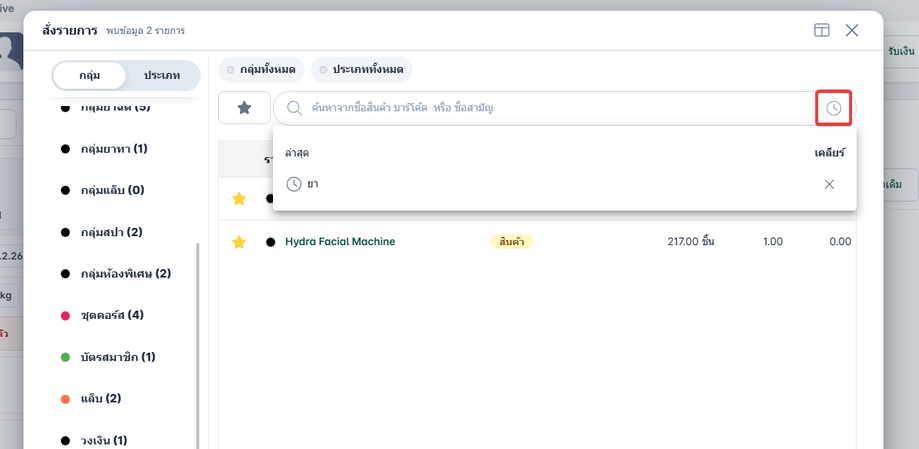Toggle the layout view icon in header
Viewport: 919px width, 449px height.
822,30
